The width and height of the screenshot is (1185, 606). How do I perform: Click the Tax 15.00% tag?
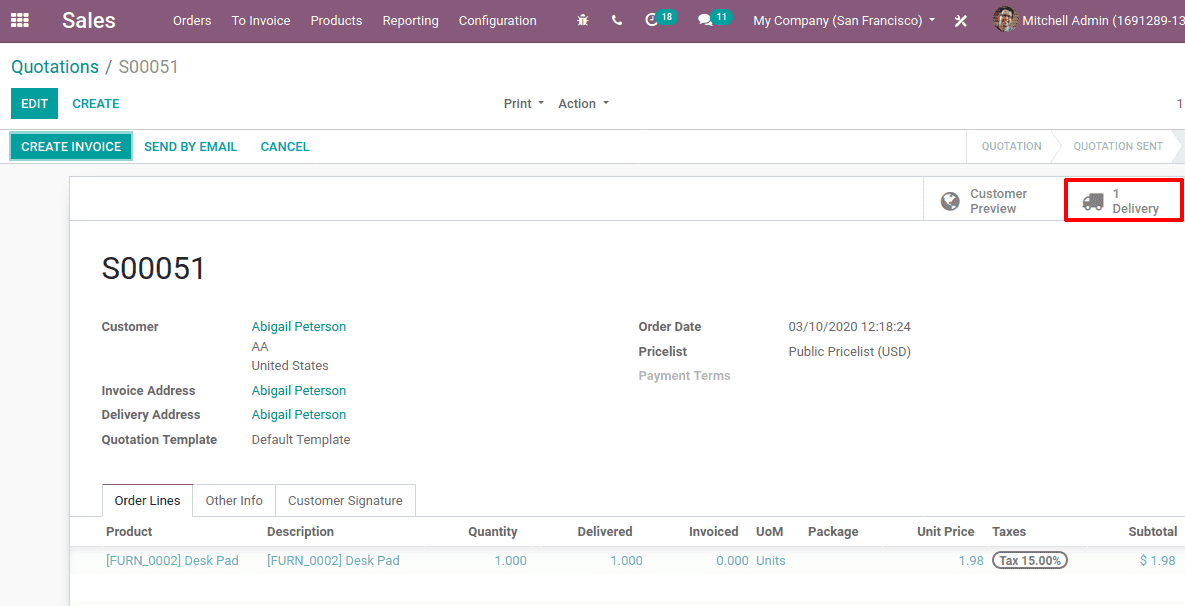[1029, 561]
